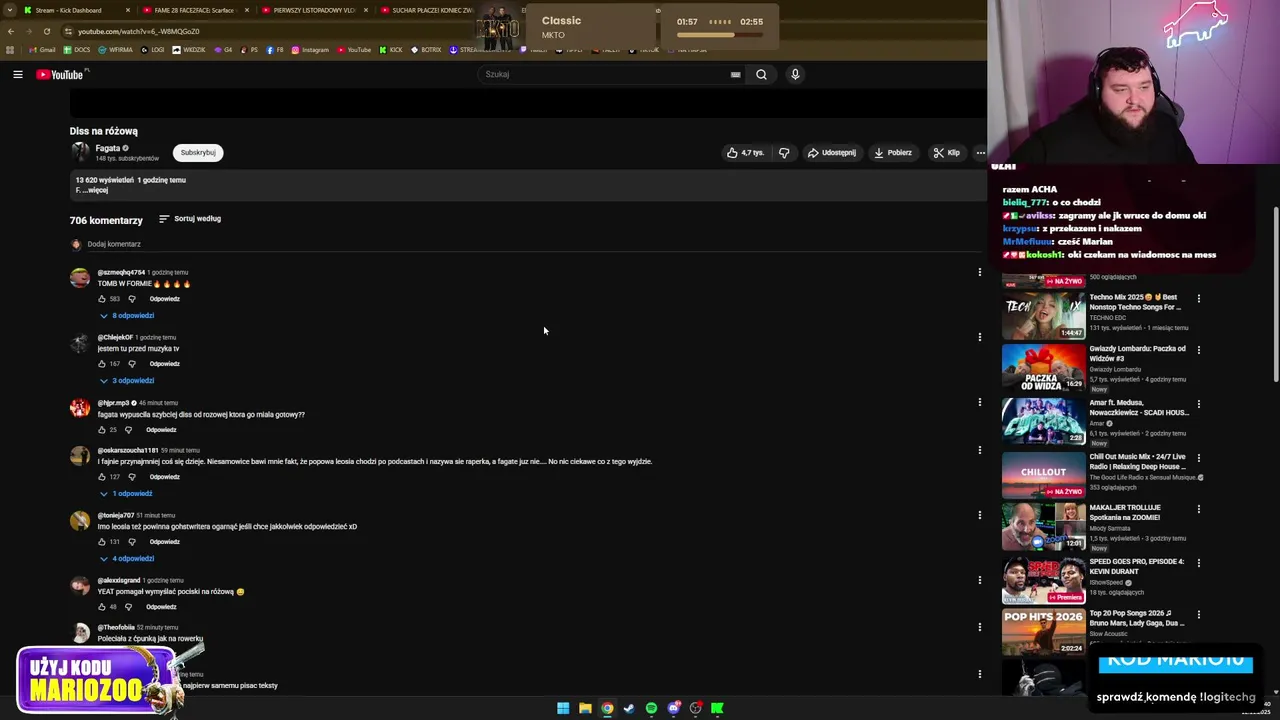Click the youtube.com address bar
Image resolution: width=1280 pixels, height=720 pixels.
click(x=270, y=31)
